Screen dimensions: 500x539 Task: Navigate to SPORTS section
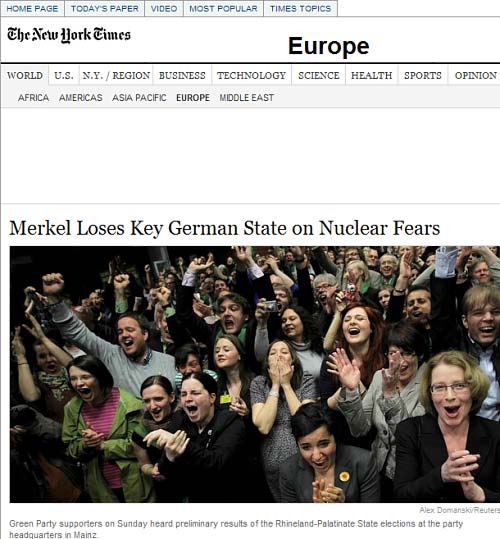click(x=423, y=75)
